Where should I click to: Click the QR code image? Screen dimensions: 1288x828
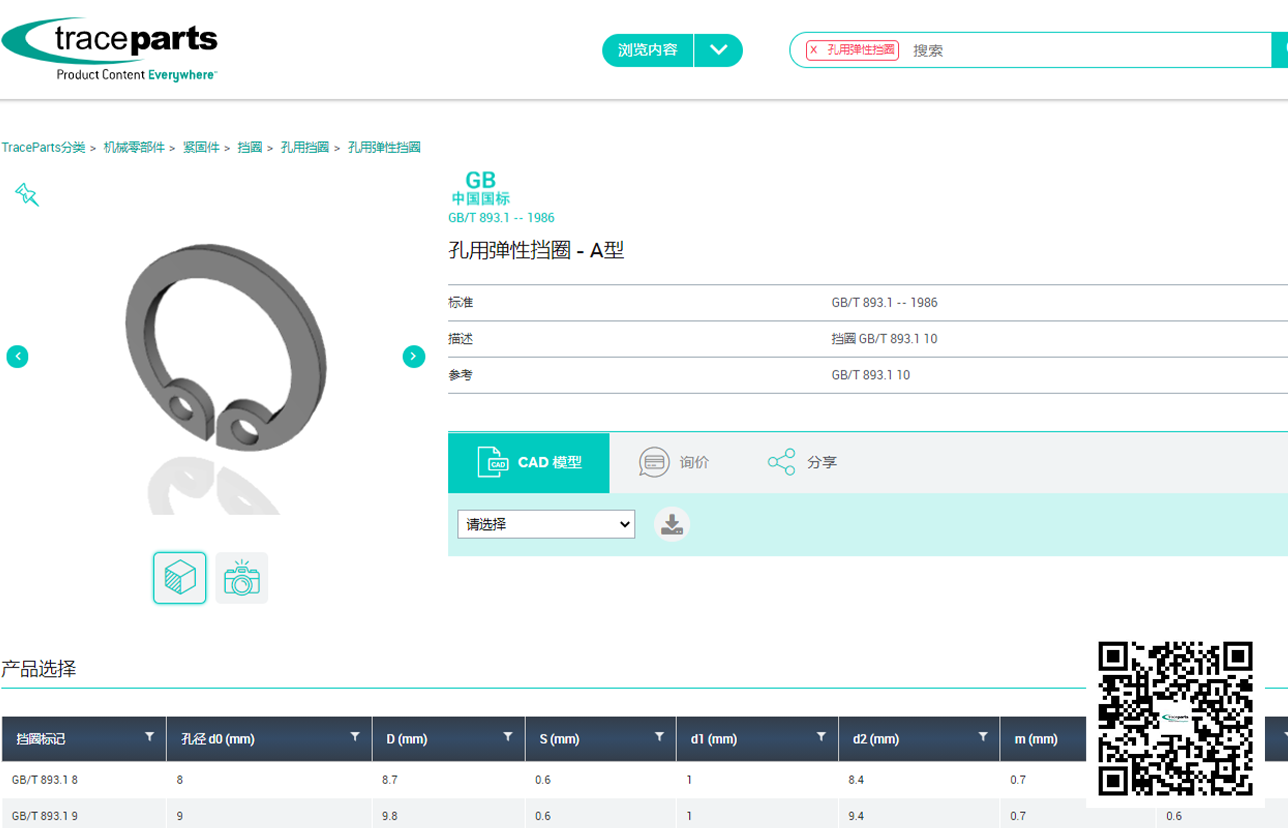click(1175, 719)
